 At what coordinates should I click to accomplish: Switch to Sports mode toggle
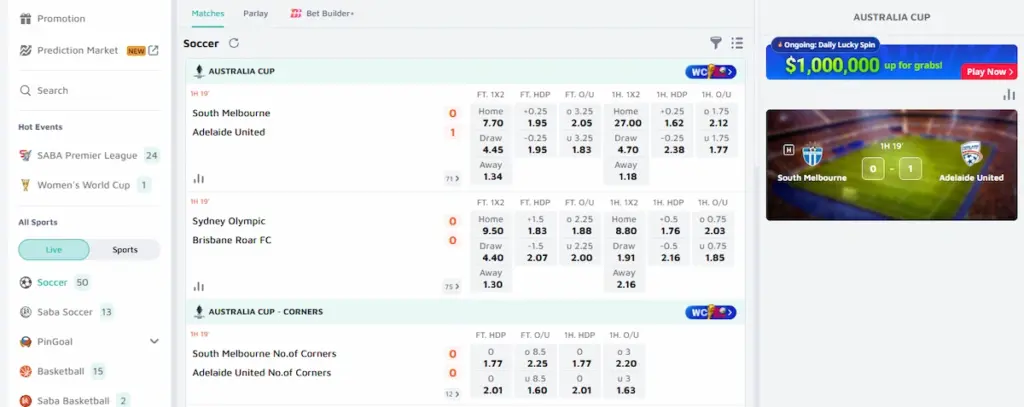[x=125, y=250]
